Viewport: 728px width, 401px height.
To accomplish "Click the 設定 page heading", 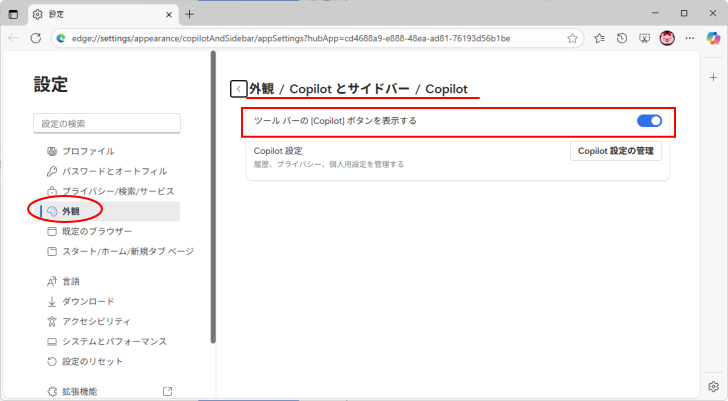I will [51, 84].
